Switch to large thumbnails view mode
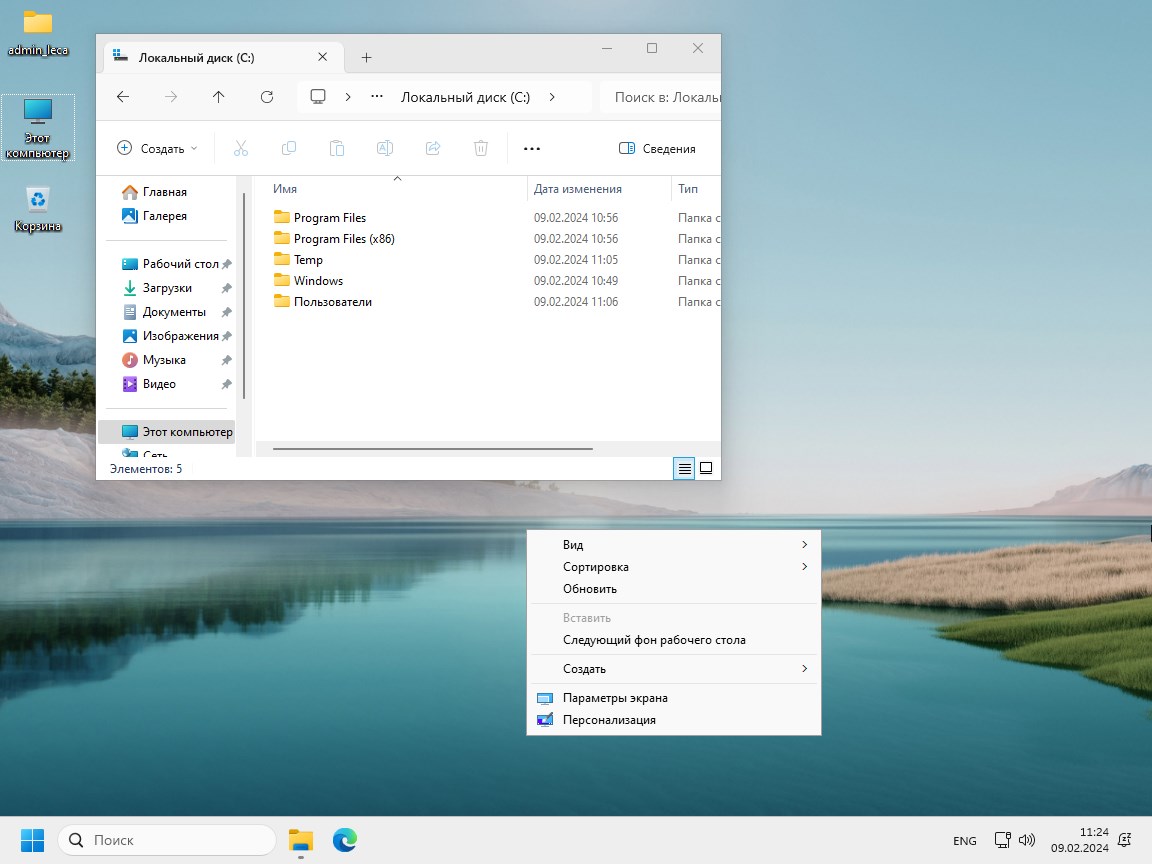1152x864 pixels. click(706, 468)
